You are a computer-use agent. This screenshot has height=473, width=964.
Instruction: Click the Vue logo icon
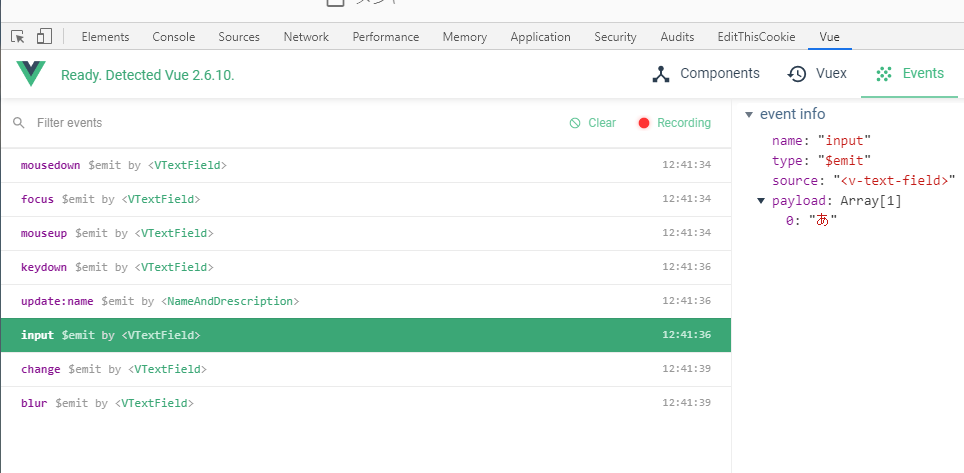point(31,74)
